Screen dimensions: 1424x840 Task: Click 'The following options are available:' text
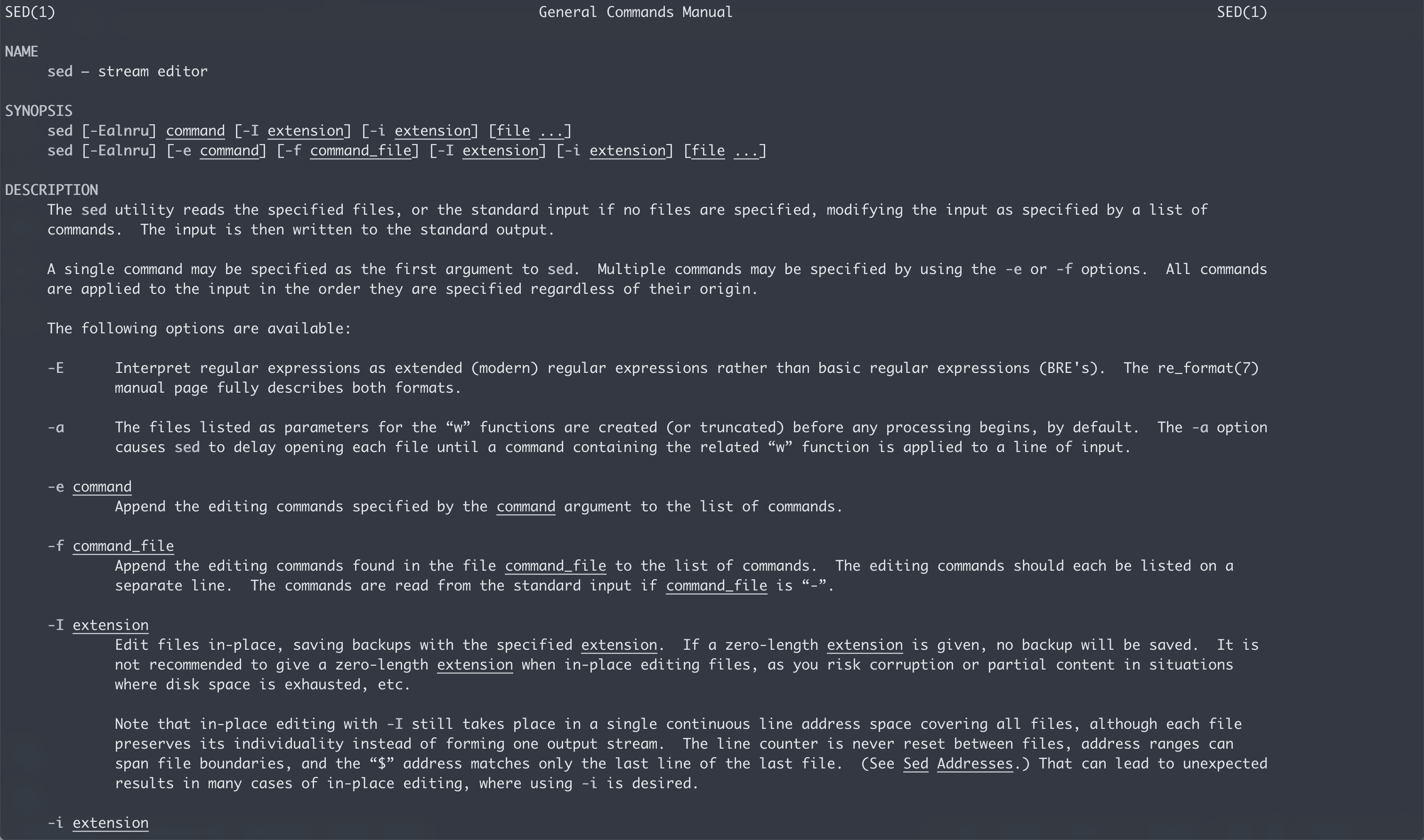pos(199,329)
